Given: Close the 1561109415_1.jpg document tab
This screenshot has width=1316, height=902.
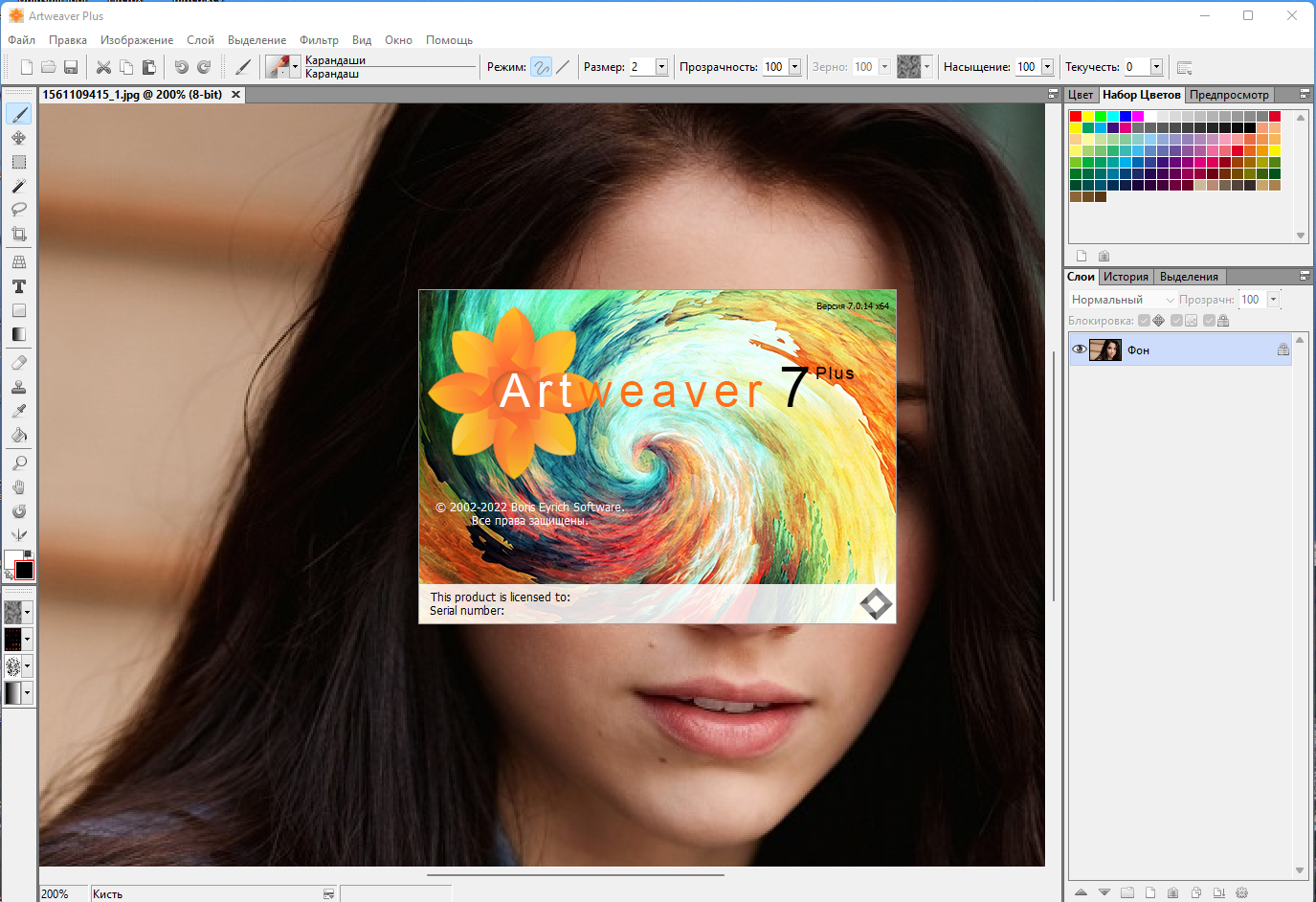Looking at the screenshot, I should tap(235, 95).
